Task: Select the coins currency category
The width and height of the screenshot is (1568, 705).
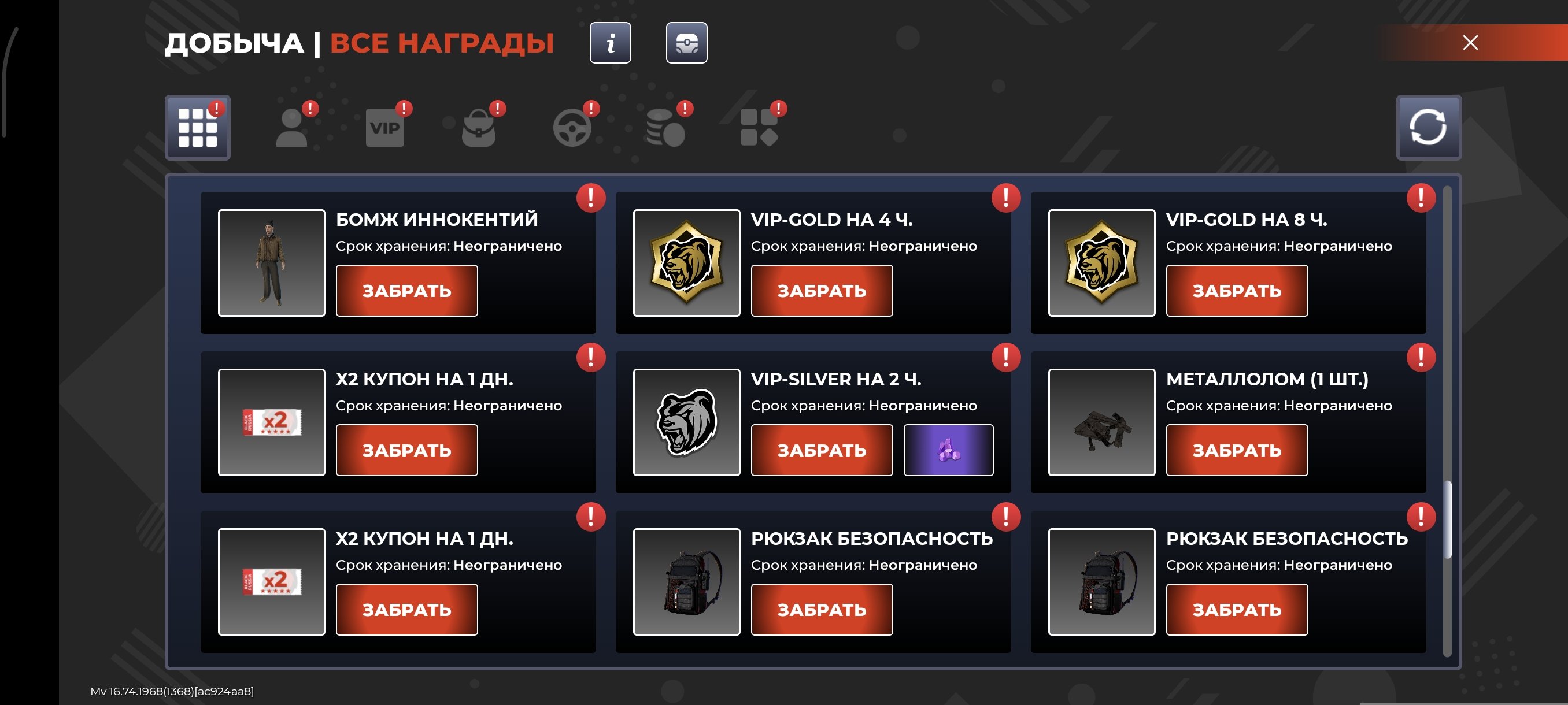Action: [666, 128]
